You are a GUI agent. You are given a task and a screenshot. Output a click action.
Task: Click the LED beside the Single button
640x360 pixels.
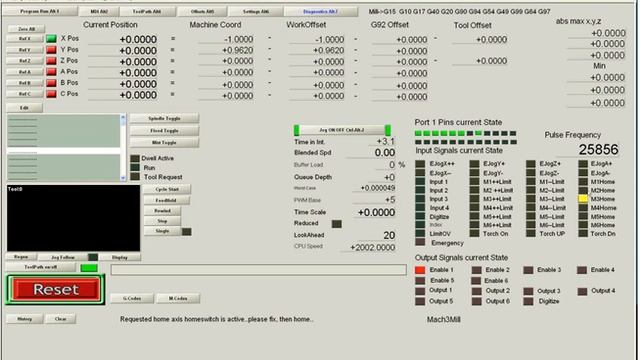coord(187,232)
